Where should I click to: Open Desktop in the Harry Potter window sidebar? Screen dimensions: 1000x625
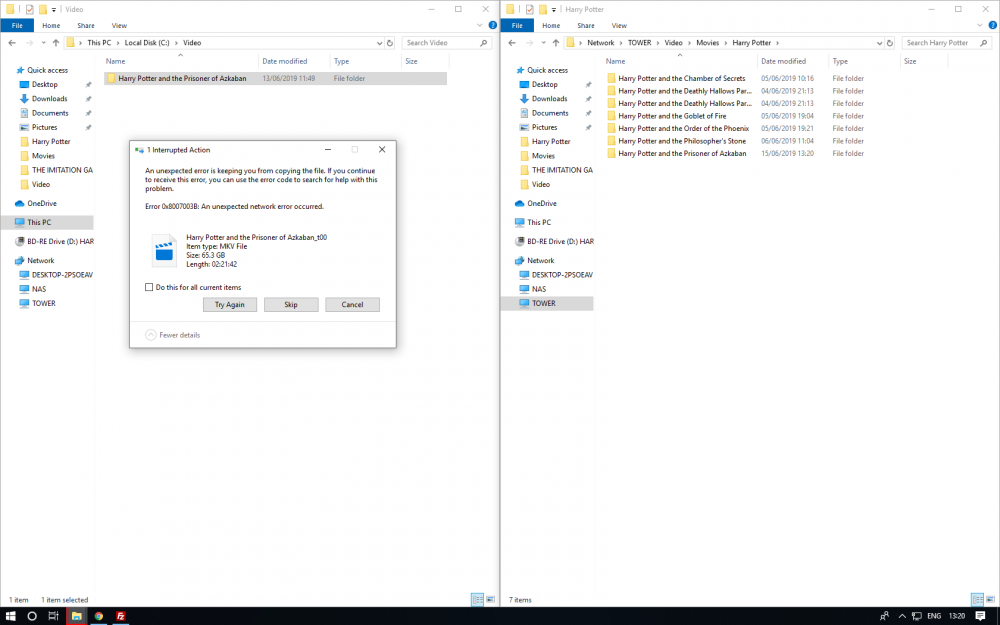[x=545, y=84]
